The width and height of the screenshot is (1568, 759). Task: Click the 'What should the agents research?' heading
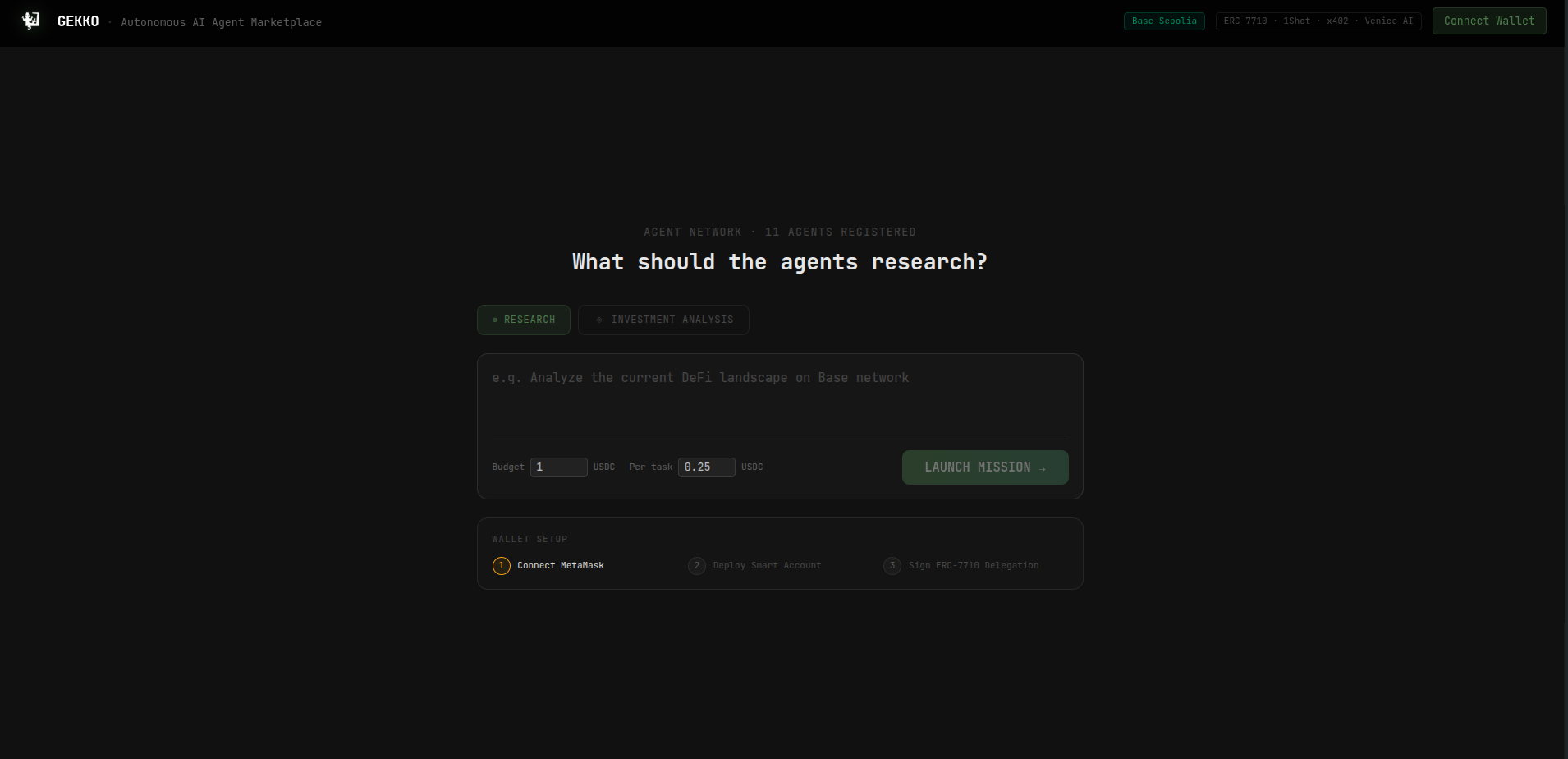[x=780, y=262]
